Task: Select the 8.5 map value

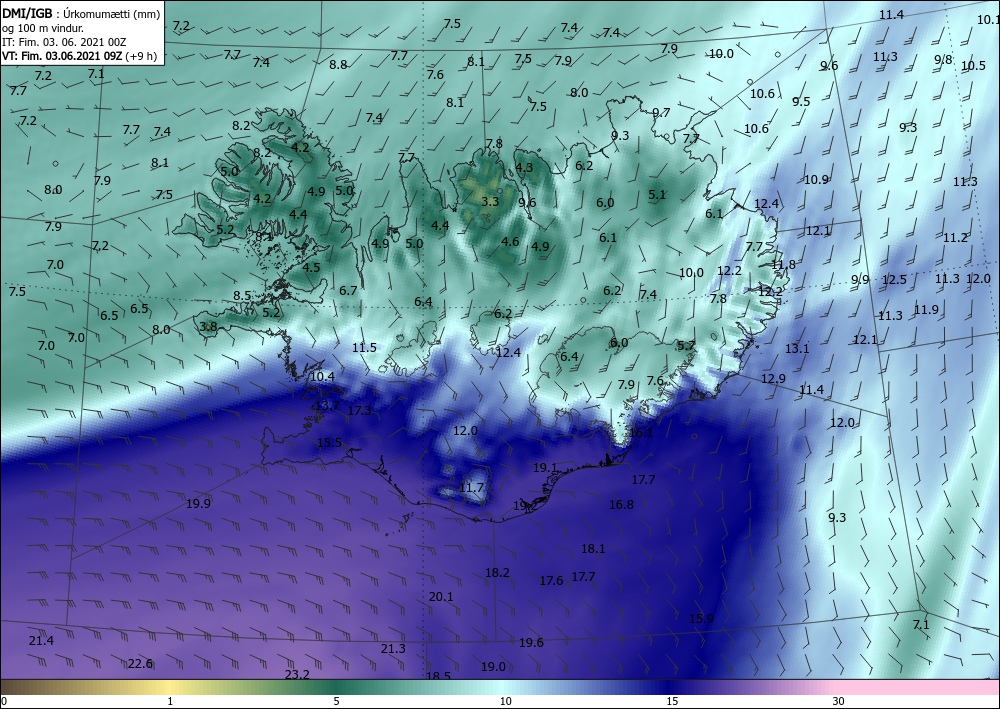Action: [242, 295]
